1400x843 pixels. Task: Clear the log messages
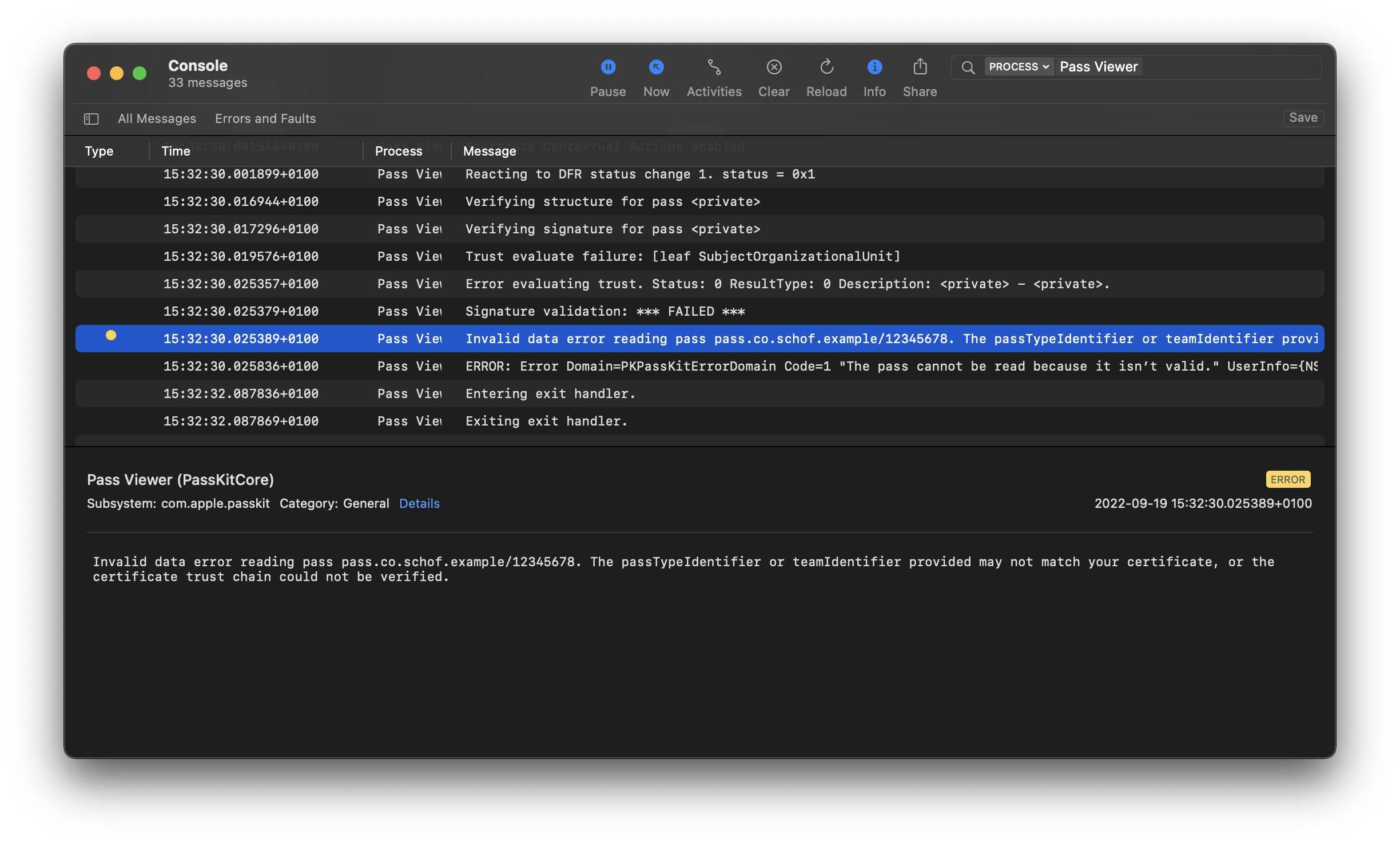tap(774, 67)
